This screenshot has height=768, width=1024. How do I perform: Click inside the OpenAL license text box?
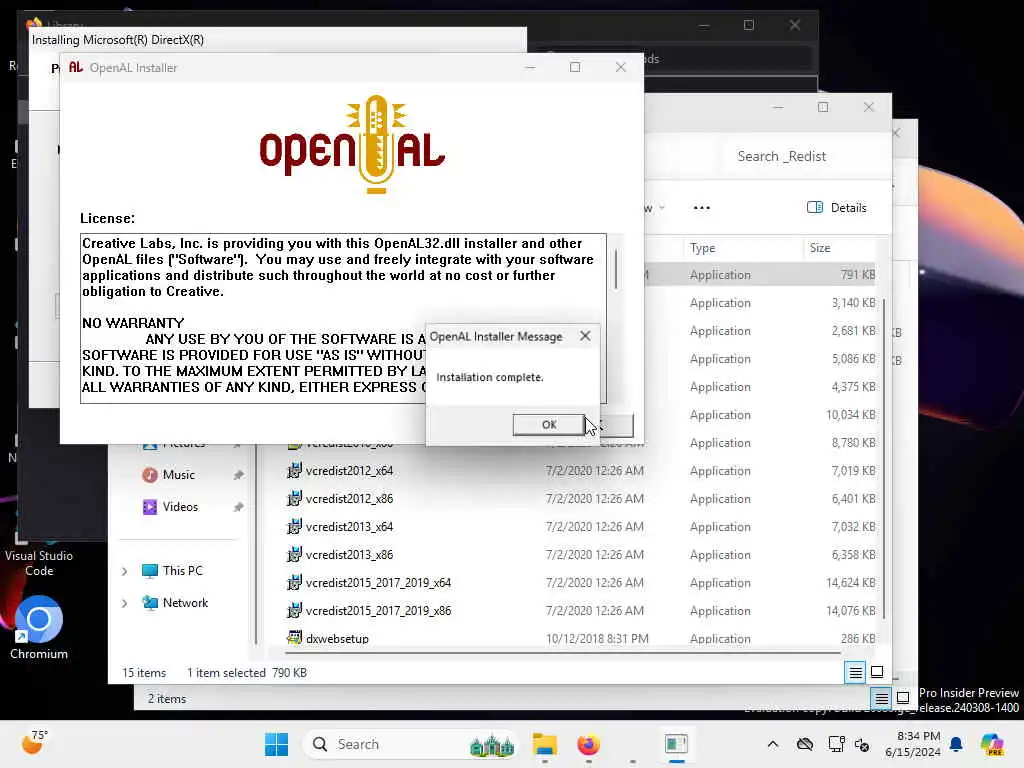coord(344,318)
